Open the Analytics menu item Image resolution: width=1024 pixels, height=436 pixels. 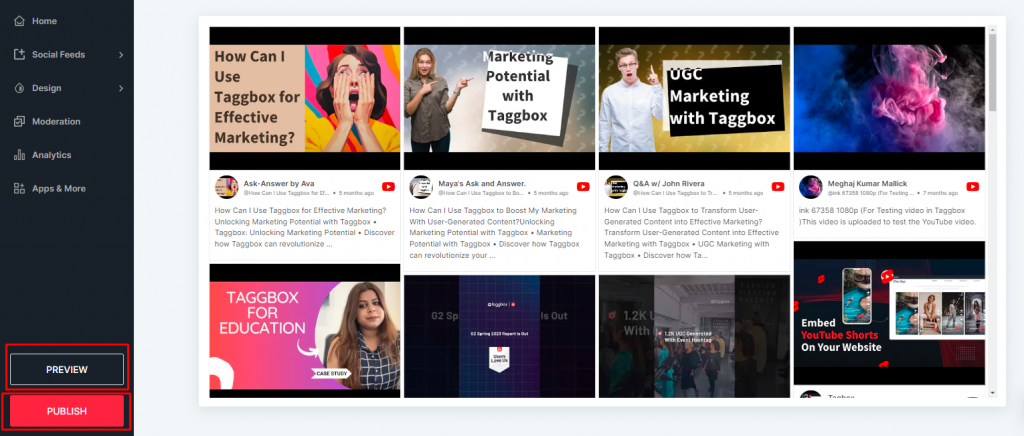tap(51, 155)
